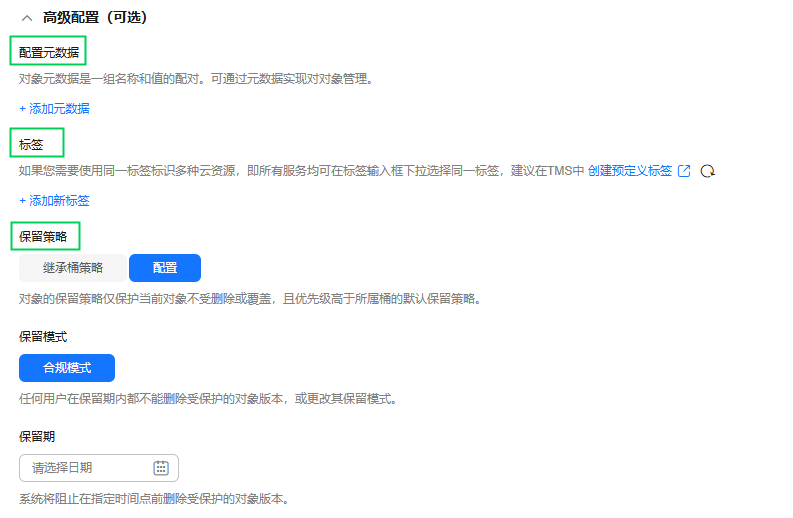This screenshot has width=793, height=518.
Task: Click text 任何用户在保留期内都不能删除受保护的对象版本
Action: (151, 399)
